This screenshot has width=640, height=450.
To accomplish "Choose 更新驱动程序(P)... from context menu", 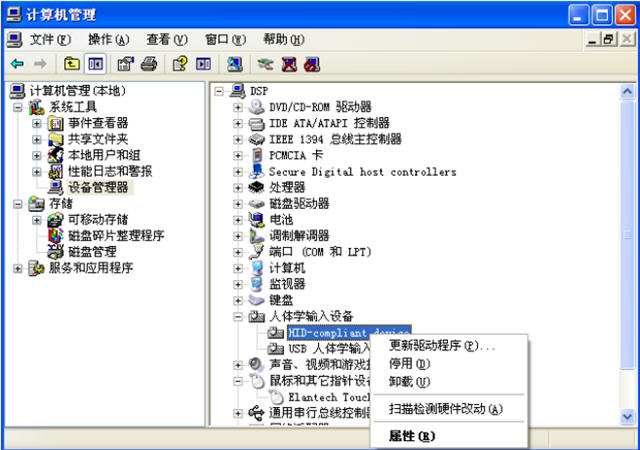I will 449,346.
